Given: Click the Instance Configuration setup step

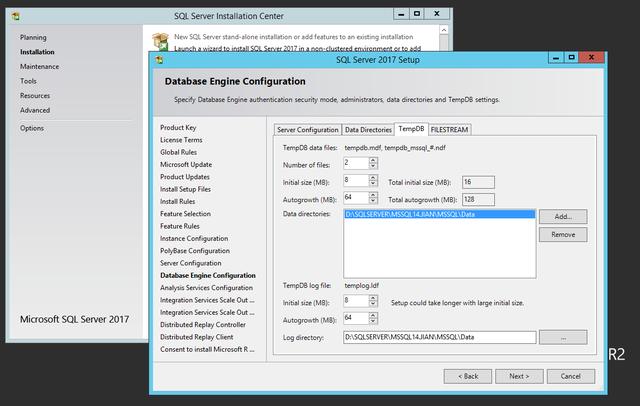Looking at the screenshot, I should click(x=194, y=239).
